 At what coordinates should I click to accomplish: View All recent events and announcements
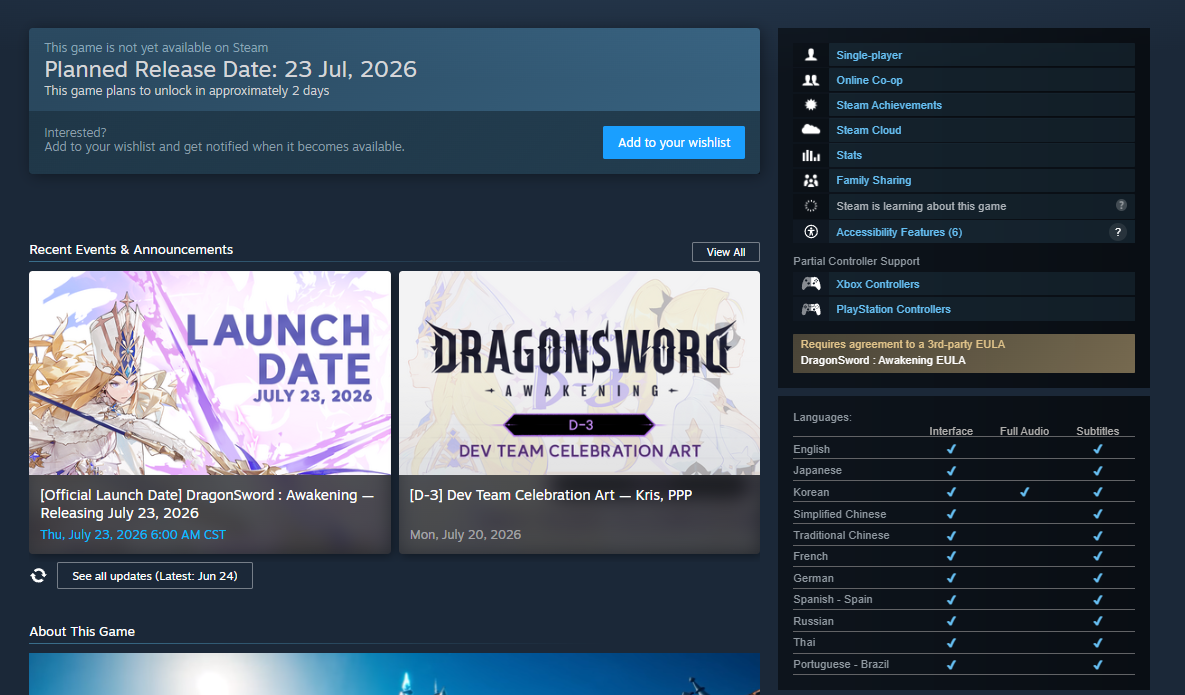(726, 252)
